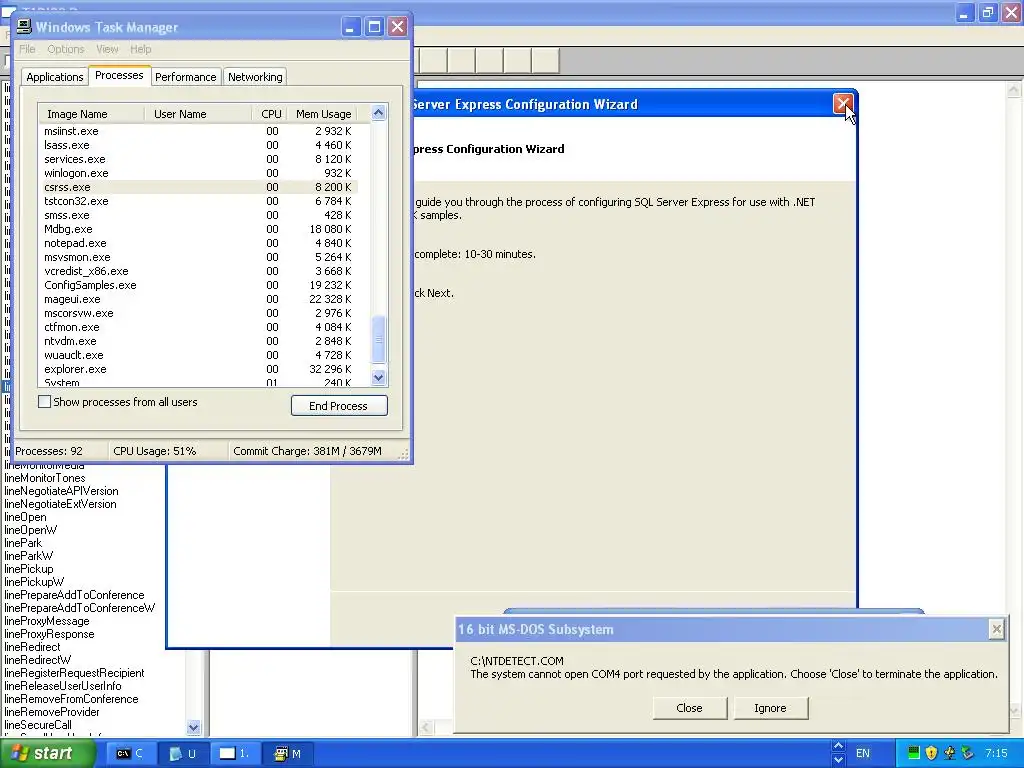The height and width of the screenshot is (768, 1024).
Task: Select the msiinst.exe process row
Action: pos(198,131)
